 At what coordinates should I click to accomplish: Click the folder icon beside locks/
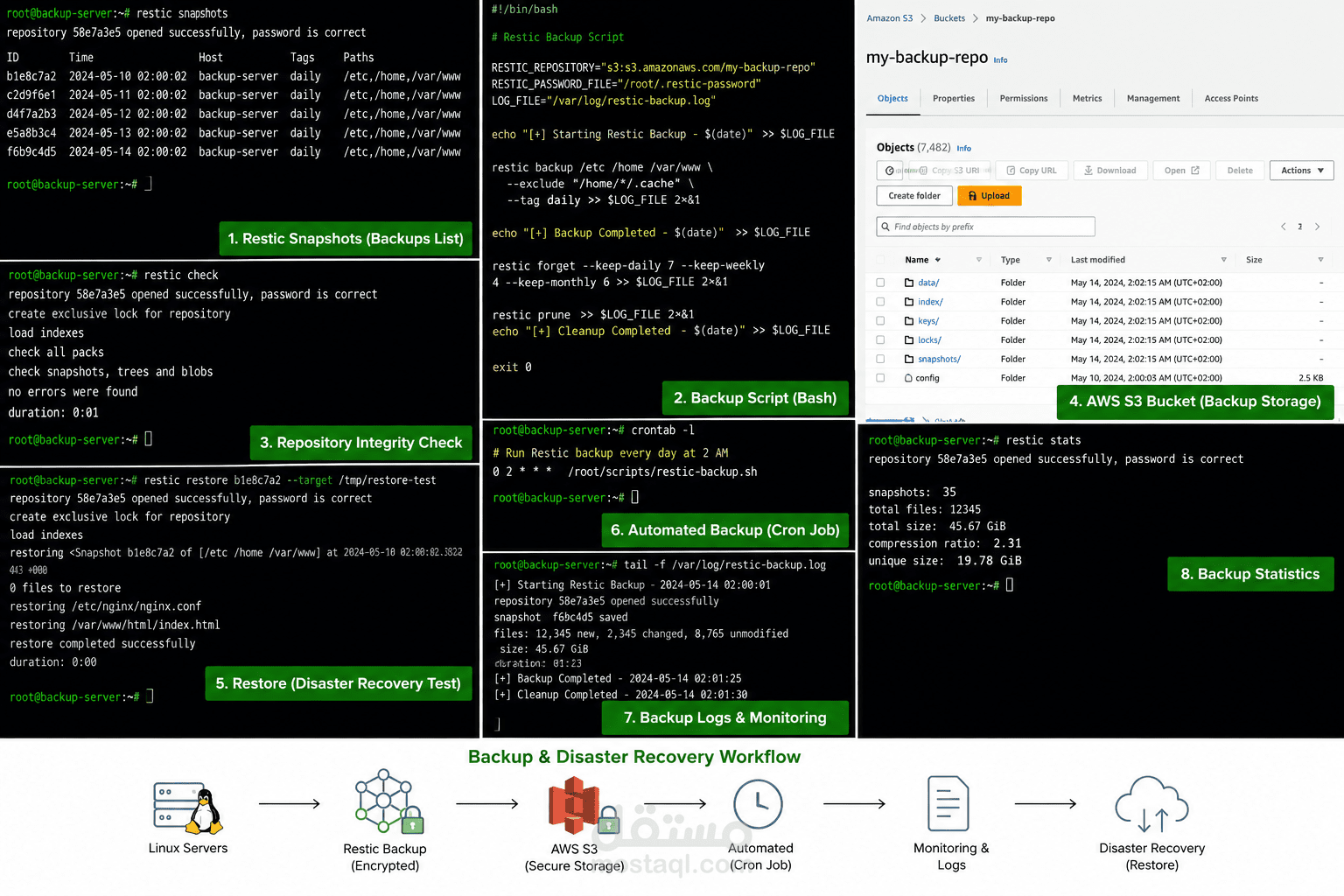coord(909,339)
